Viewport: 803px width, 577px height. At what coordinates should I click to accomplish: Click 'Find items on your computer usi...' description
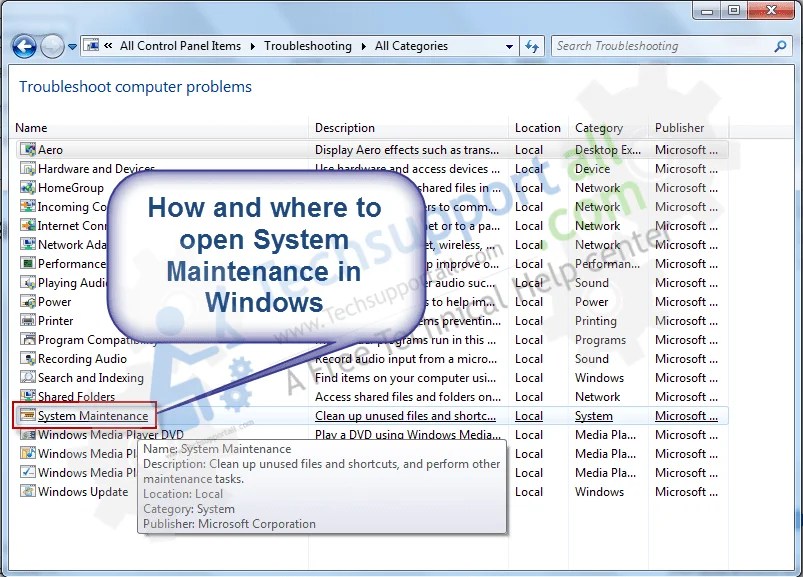click(x=405, y=378)
